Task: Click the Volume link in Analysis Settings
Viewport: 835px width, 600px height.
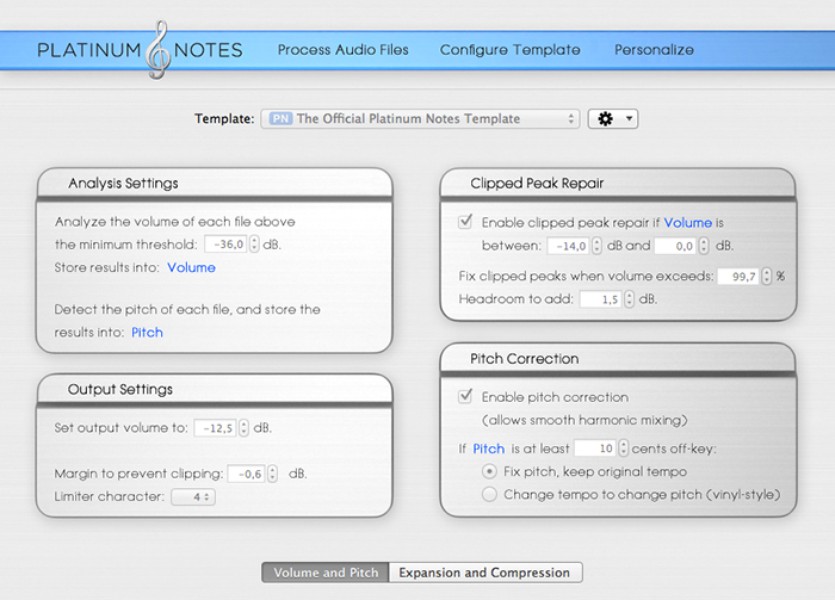Action: click(191, 267)
